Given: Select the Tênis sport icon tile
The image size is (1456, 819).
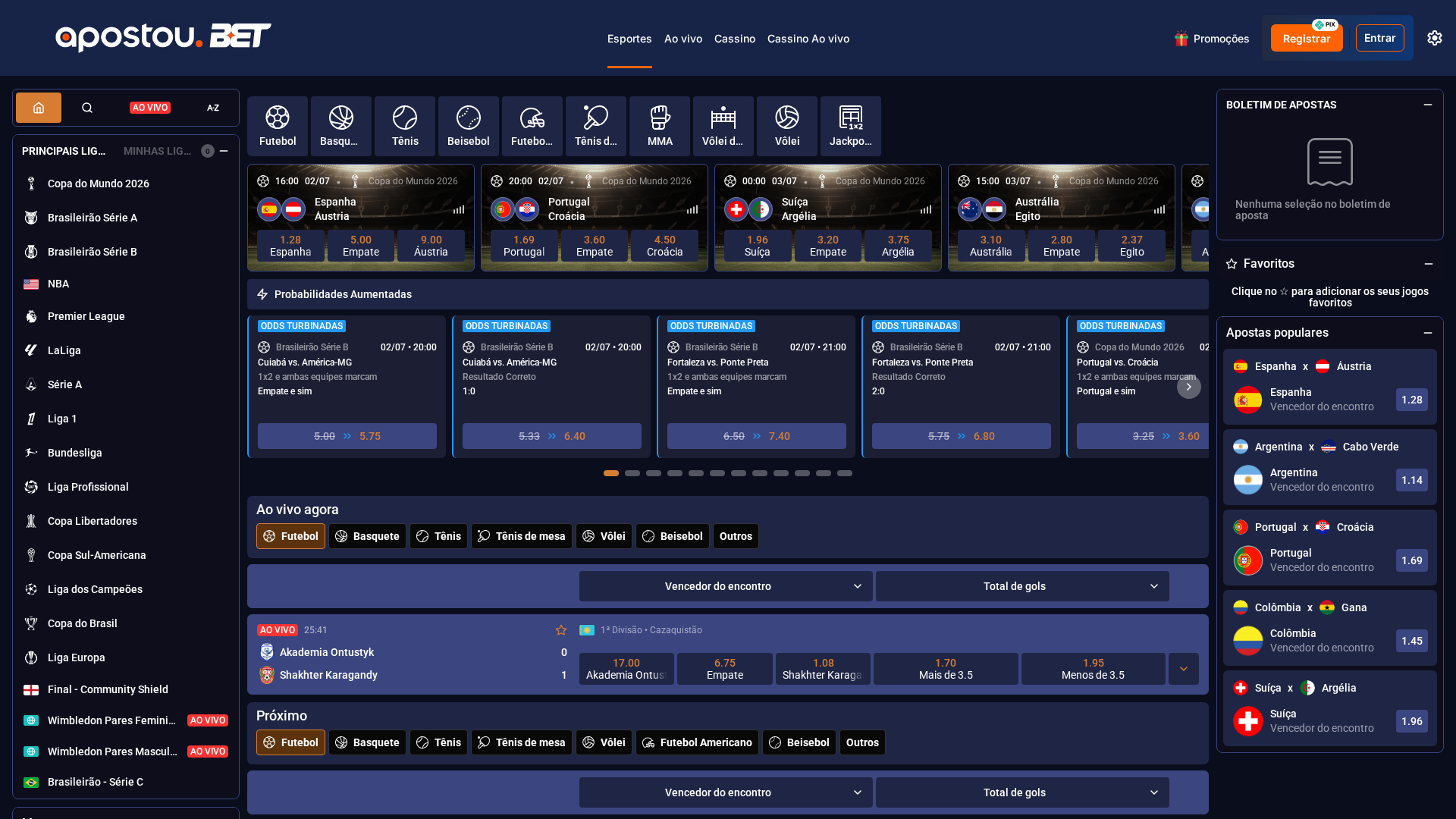Looking at the screenshot, I should 405,126.
